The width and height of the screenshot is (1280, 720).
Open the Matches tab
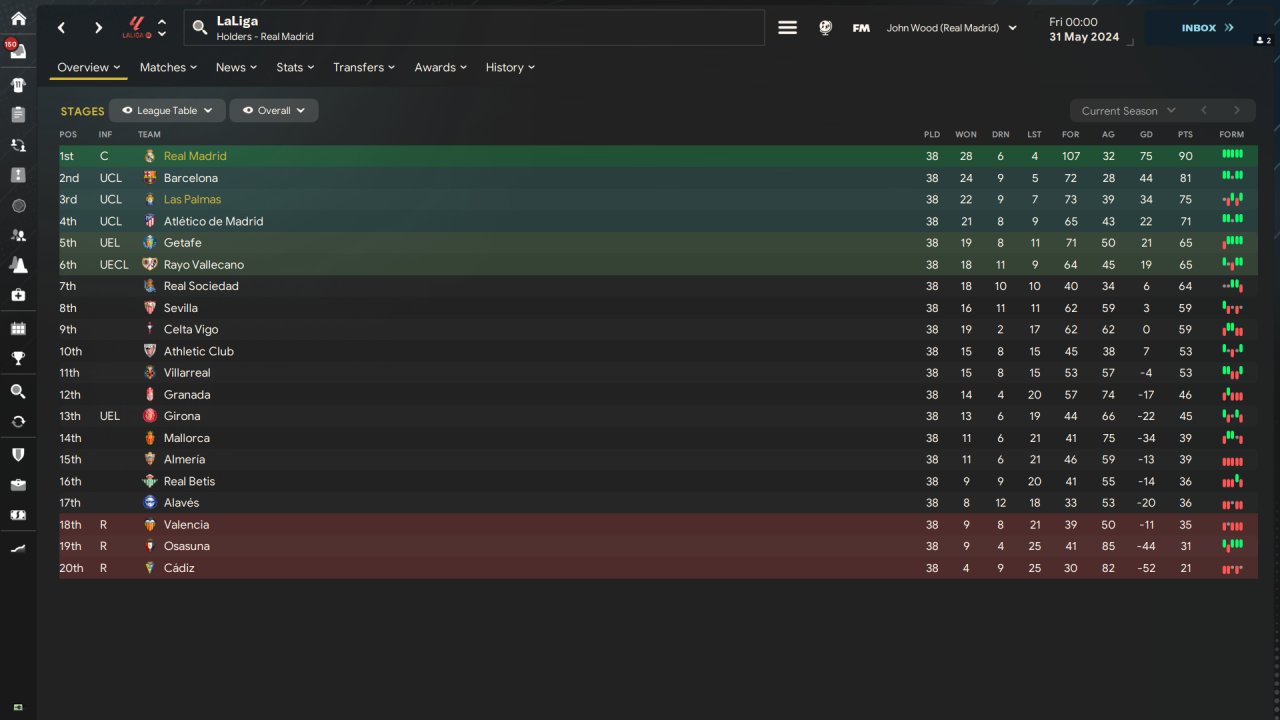pos(169,67)
